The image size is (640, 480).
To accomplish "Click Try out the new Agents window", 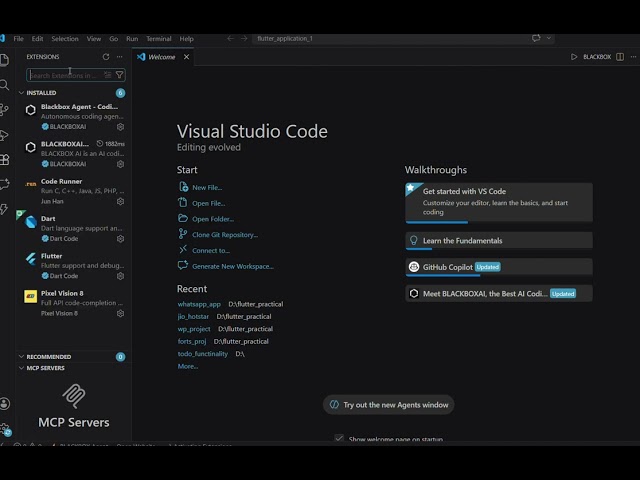I will pyautogui.click(x=389, y=404).
